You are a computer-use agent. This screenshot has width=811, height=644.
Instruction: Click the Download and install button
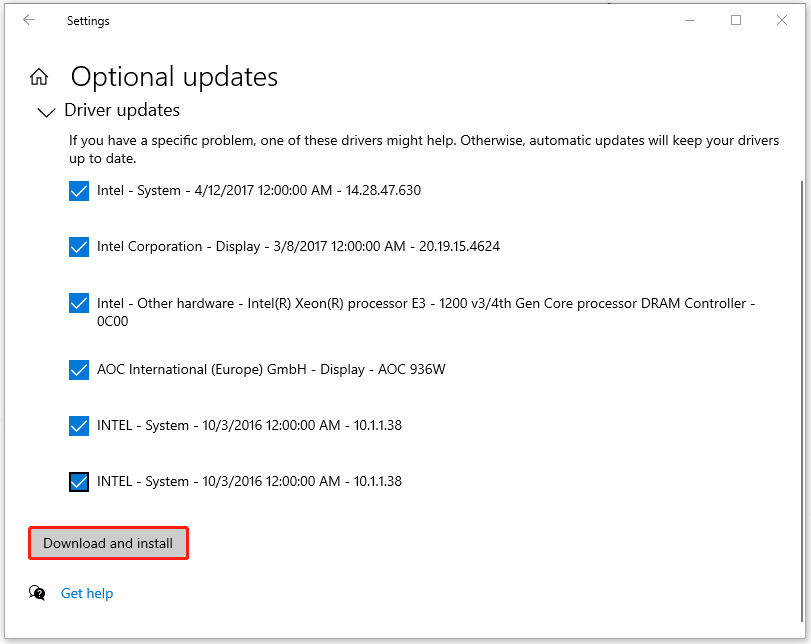[108, 542]
